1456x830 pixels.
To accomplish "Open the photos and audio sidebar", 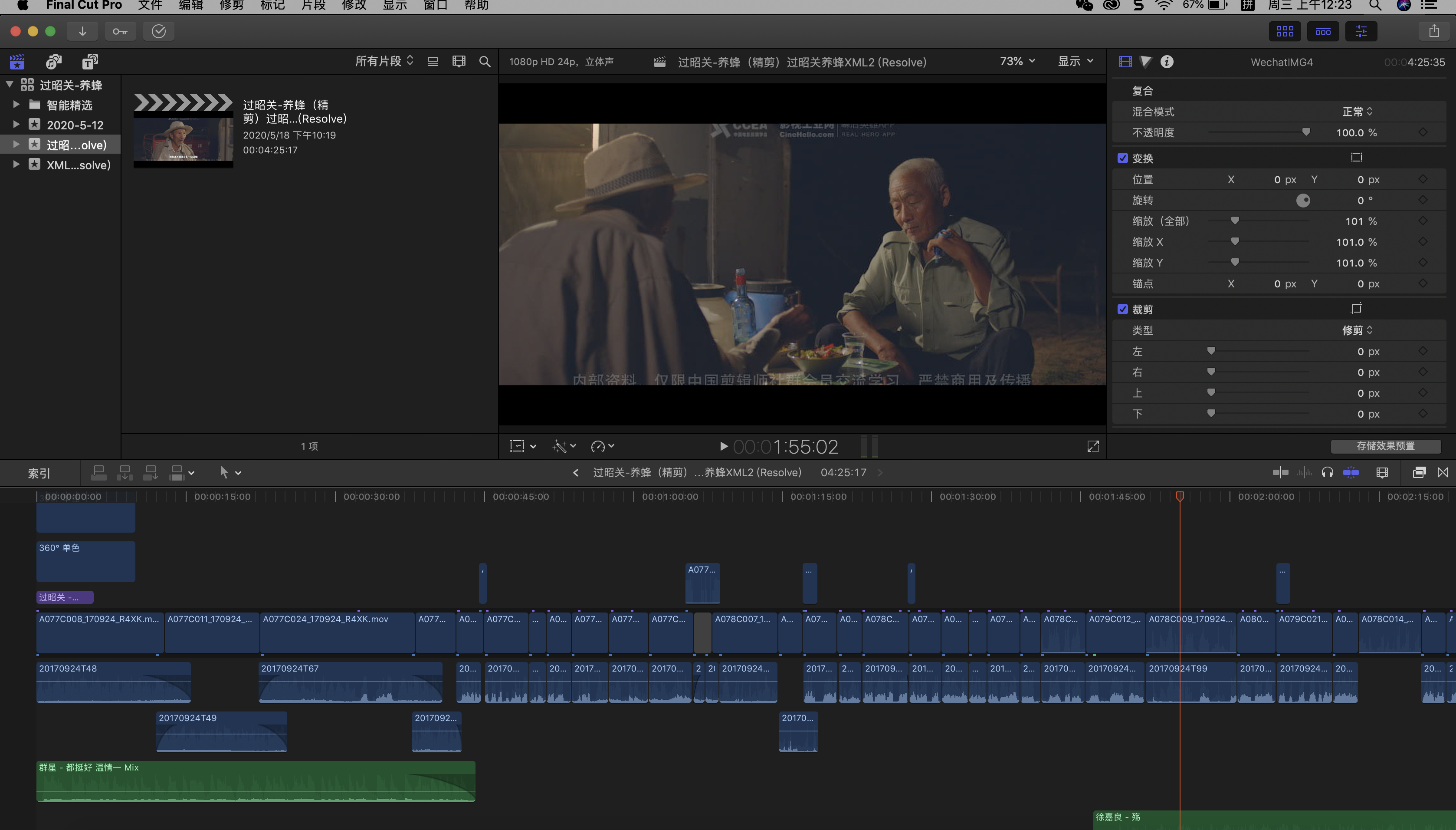I will coord(53,62).
